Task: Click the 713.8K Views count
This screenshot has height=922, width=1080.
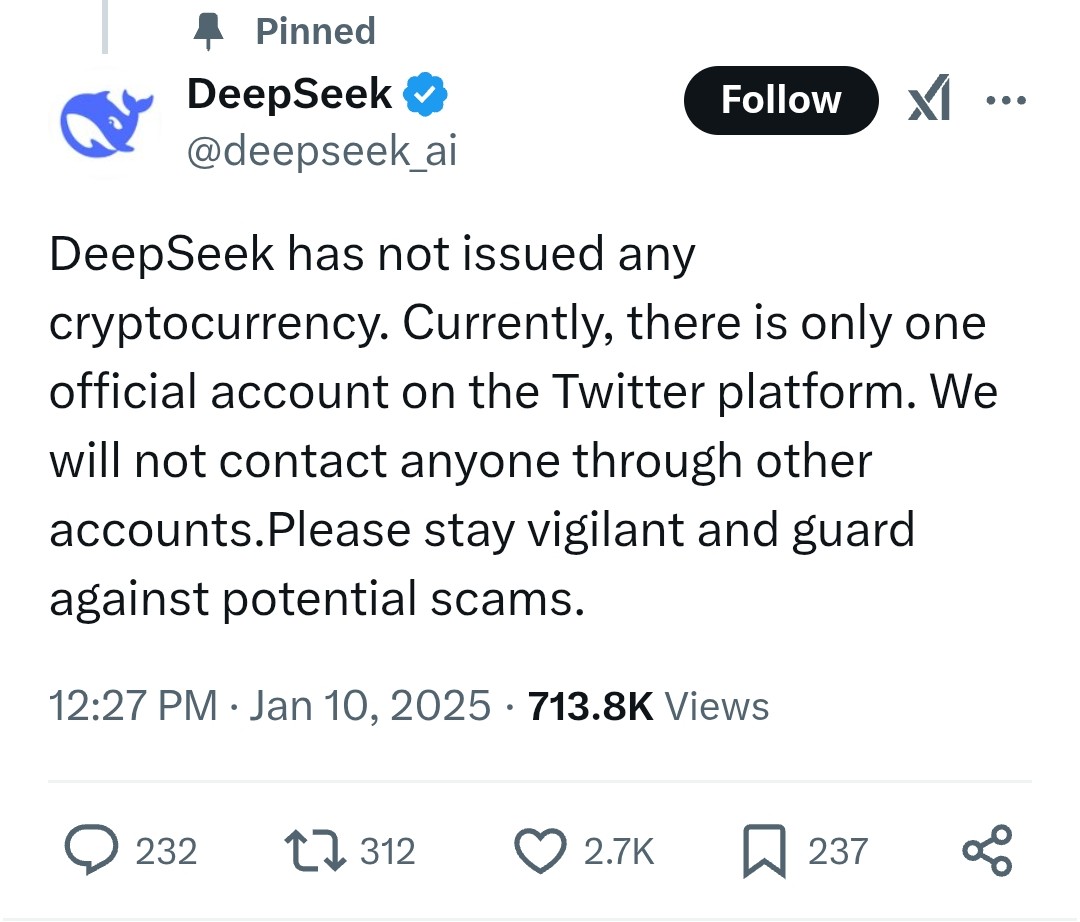Action: pos(648,706)
